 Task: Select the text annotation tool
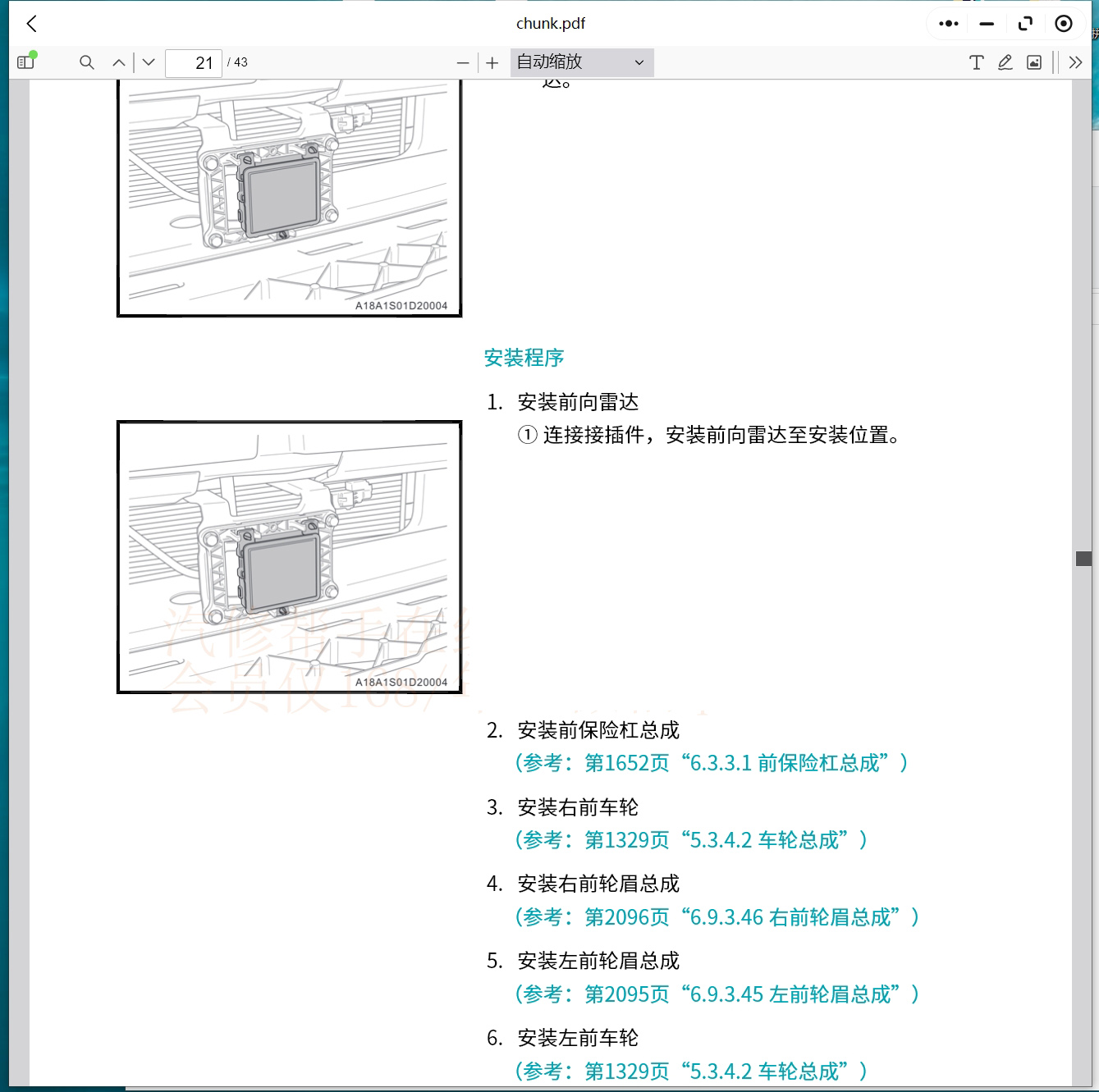(976, 62)
